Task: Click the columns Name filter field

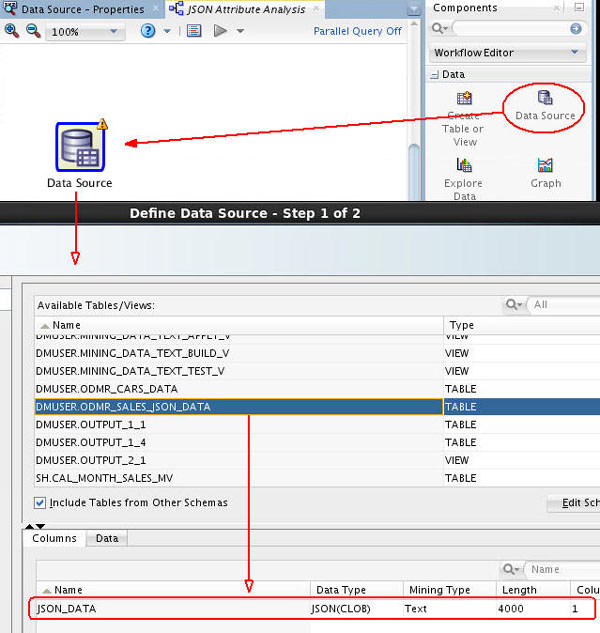Action: [x=564, y=569]
